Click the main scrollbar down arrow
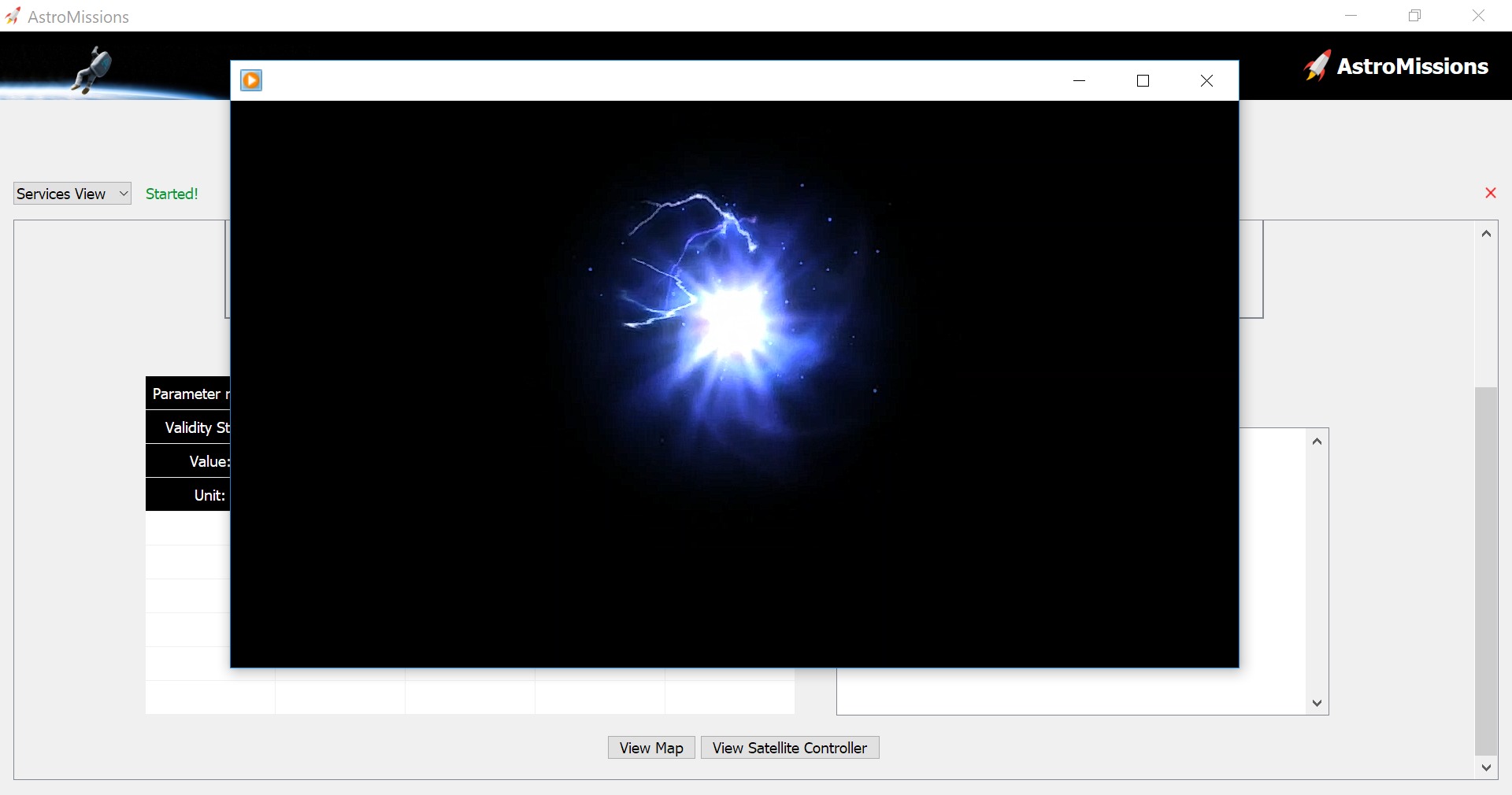 pyautogui.click(x=1486, y=767)
